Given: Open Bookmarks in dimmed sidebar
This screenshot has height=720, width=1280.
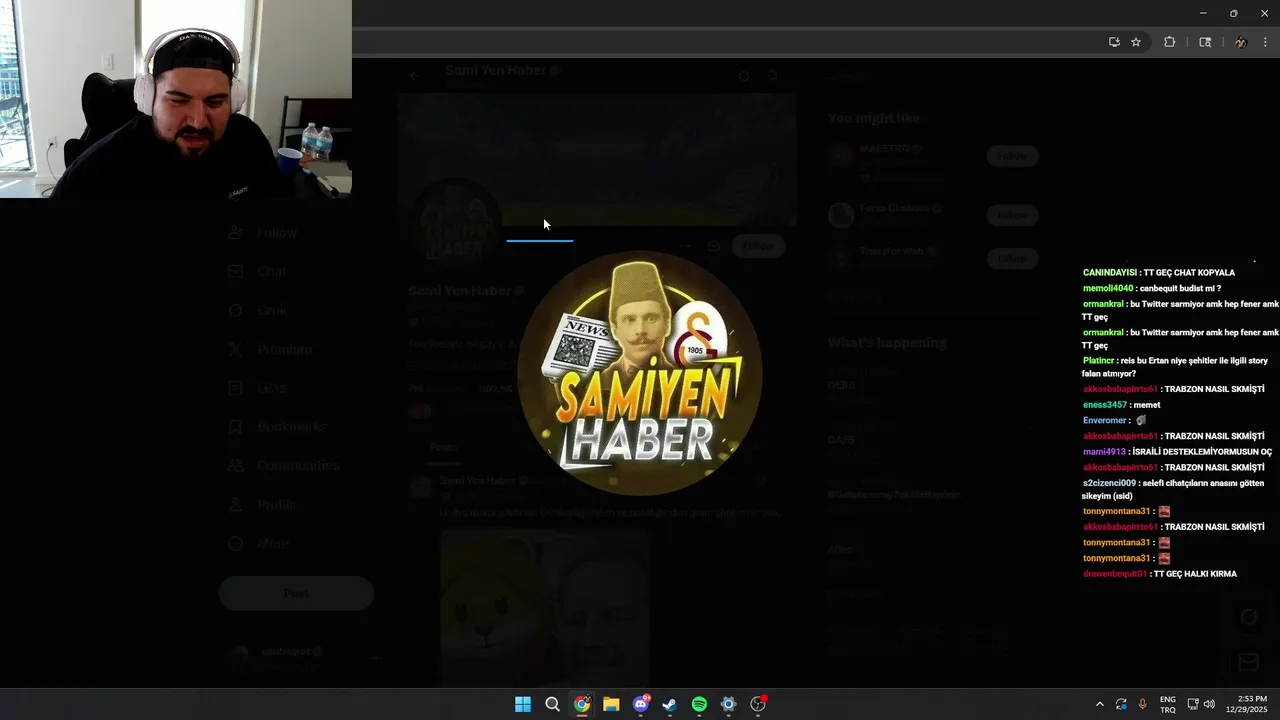Looking at the screenshot, I should [x=277, y=426].
